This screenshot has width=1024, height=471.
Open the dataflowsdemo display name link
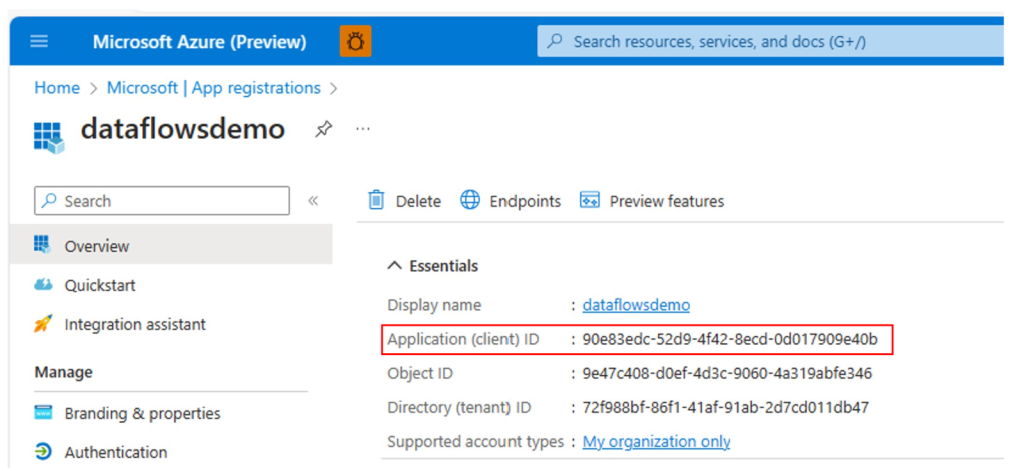[636, 305]
